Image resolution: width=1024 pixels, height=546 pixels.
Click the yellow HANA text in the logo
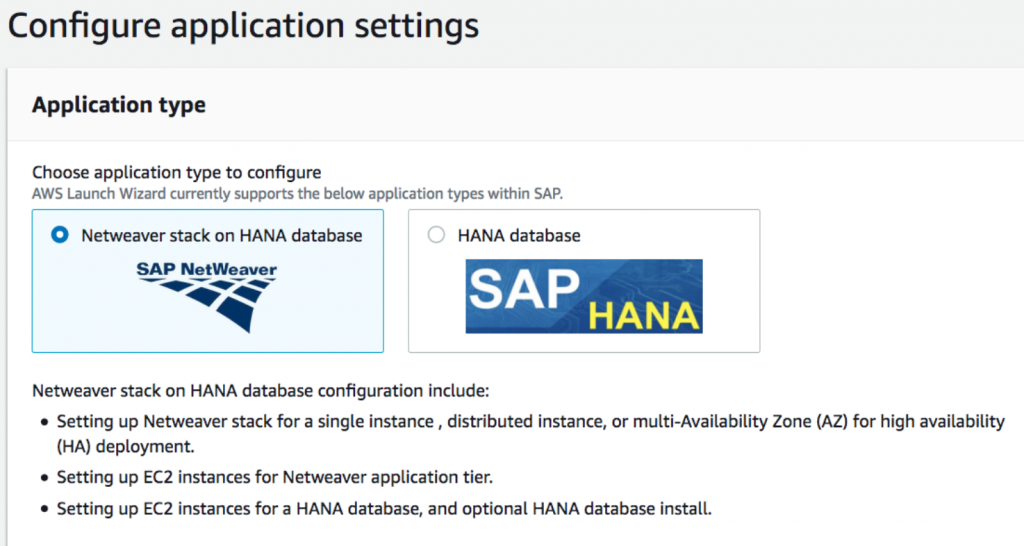[x=643, y=315]
